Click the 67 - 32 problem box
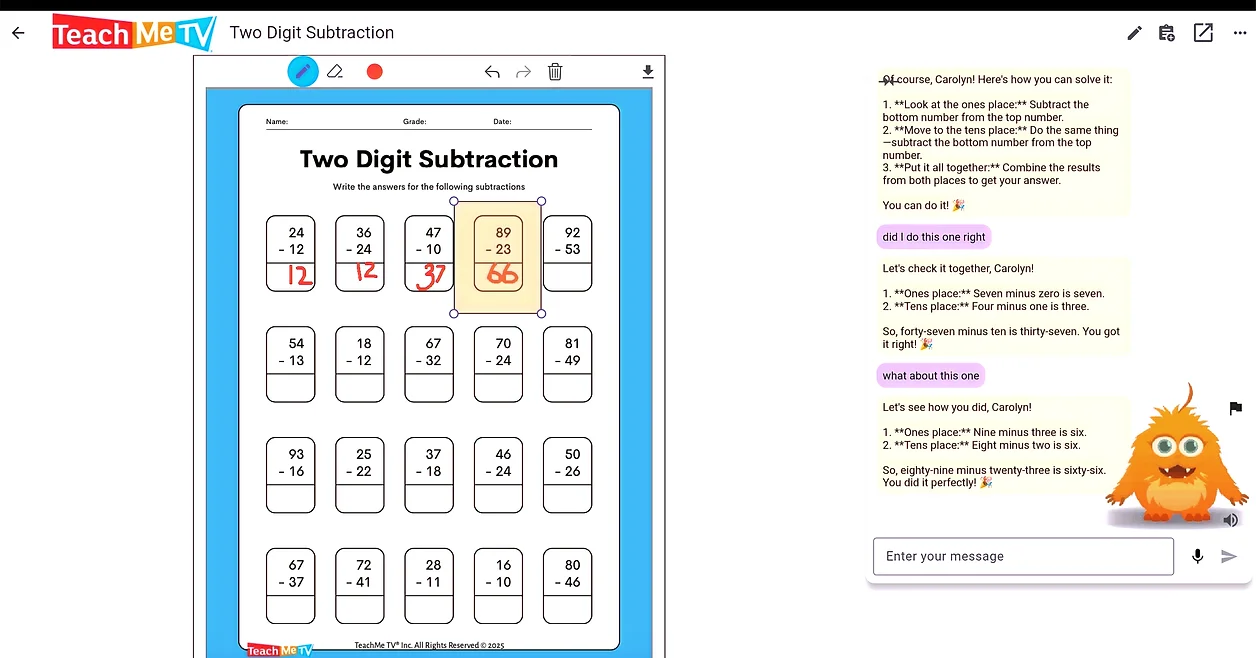1256x658 pixels. click(x=428, y=364)
